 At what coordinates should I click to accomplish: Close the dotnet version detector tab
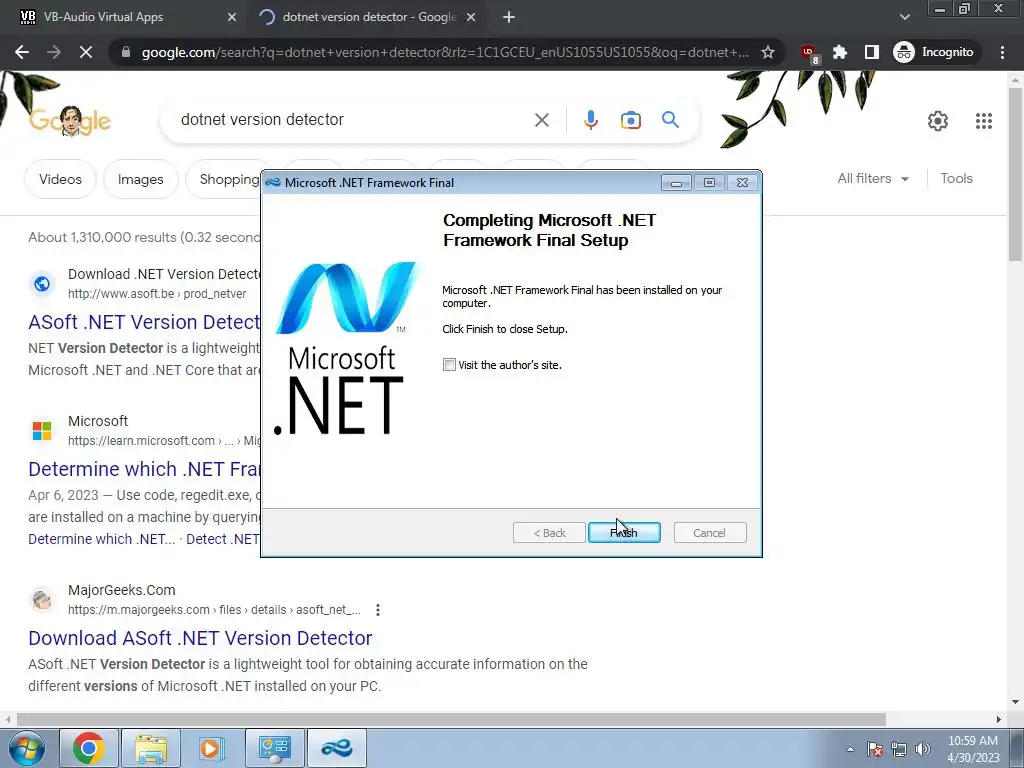click(471, 17)
